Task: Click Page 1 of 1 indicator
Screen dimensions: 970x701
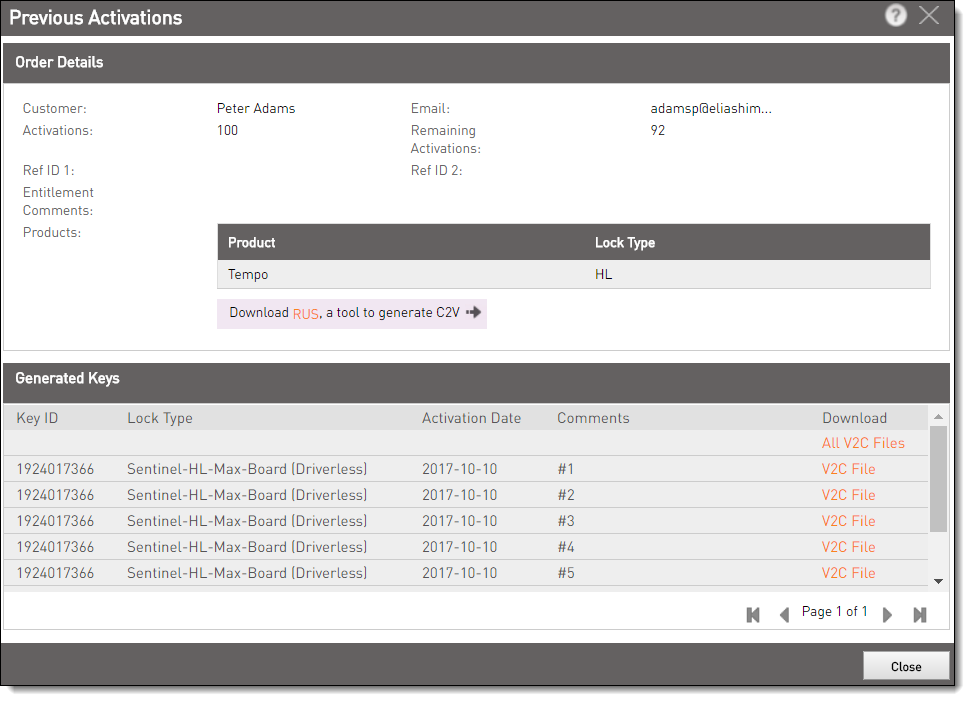Action: 835,611
